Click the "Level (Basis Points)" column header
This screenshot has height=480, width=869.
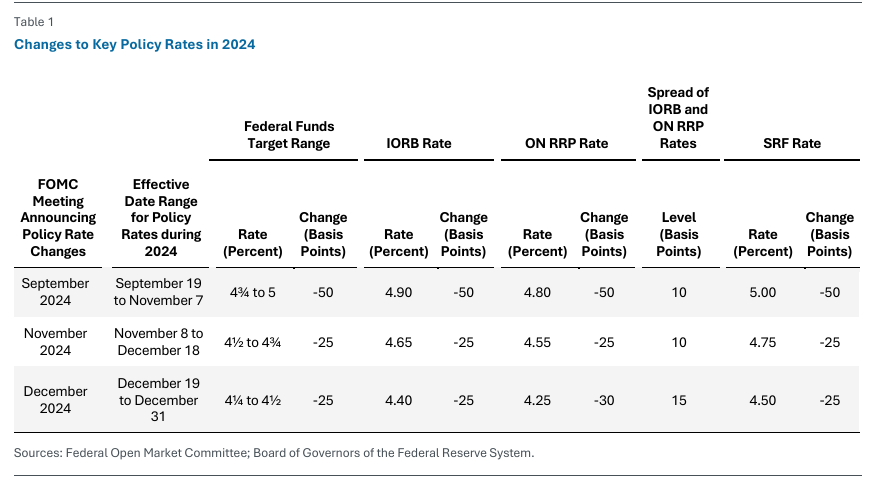[x=679, y=234]
